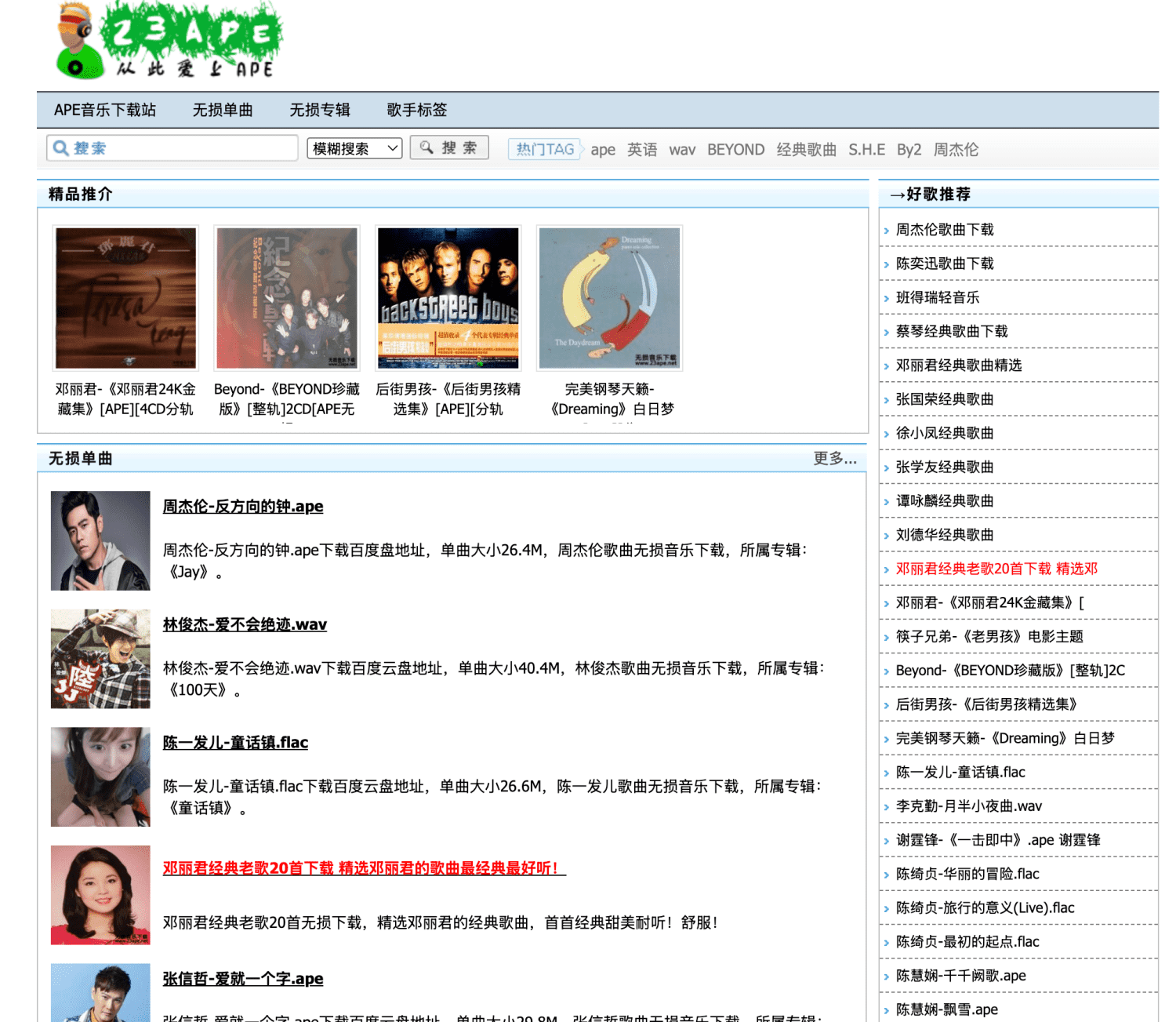1176x1022 pixels.
Task: Open 陈奕迅歌曲下载 in the sidebar
Action: [x=945, y=264]
